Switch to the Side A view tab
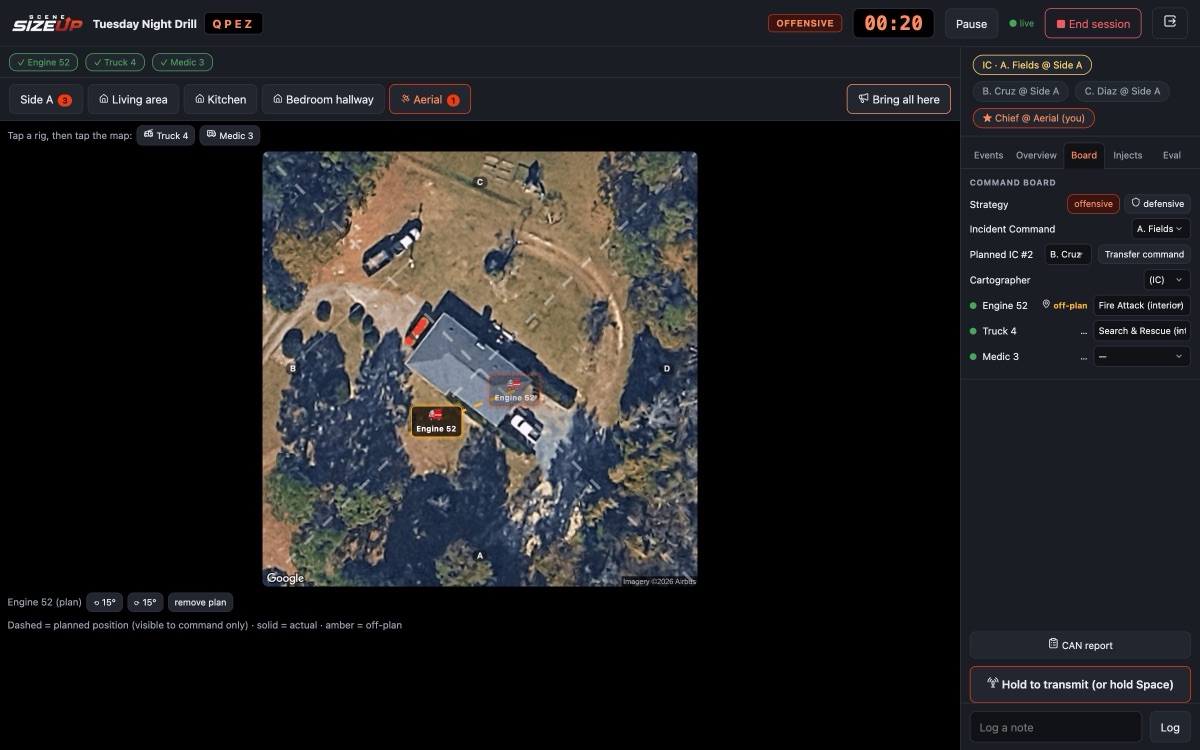Screen dimensions: 1200x750 click(x=45, y=99)
